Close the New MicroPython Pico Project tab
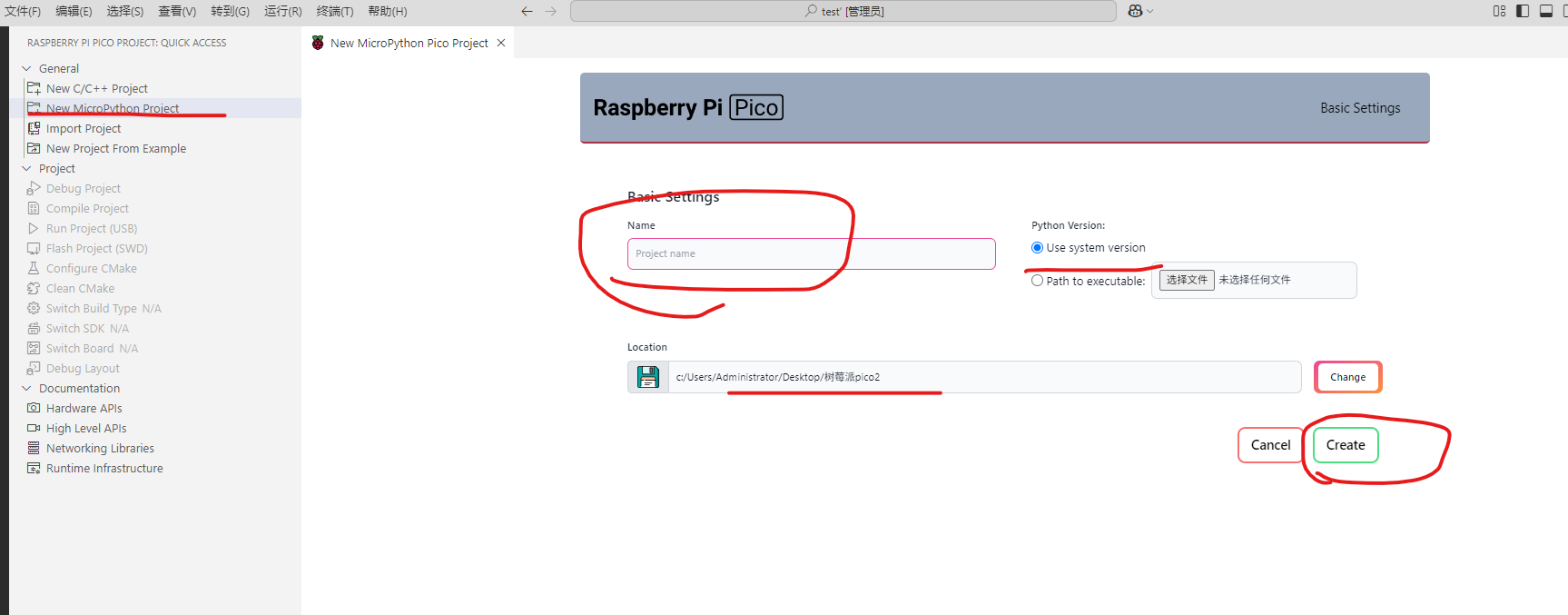The width and height of the screenshot is (1568, 615). pyautogui.click(x=500, y=43)
